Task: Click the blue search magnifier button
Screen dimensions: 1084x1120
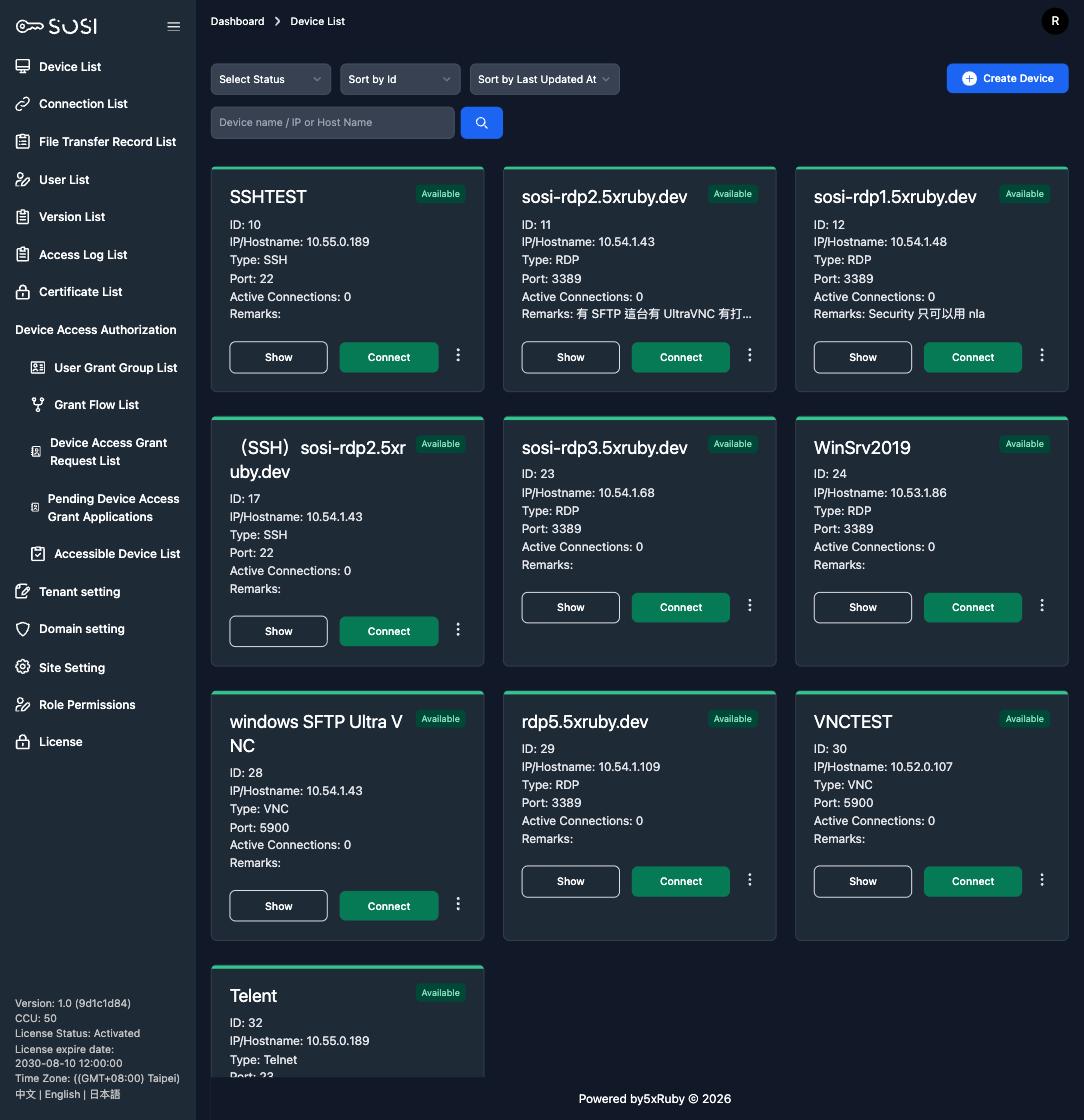Action: tap(481, 123)
